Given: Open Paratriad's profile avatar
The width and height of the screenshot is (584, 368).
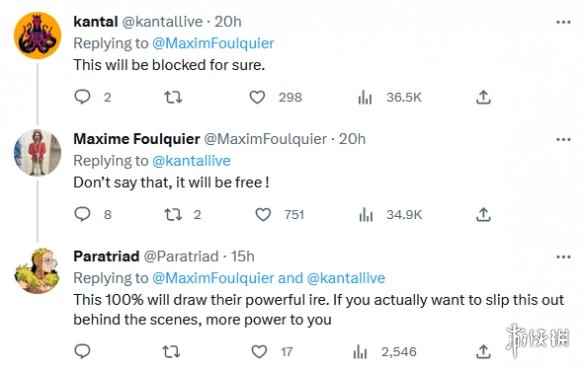Looking at the screenshot, I should tap(37, 271).
